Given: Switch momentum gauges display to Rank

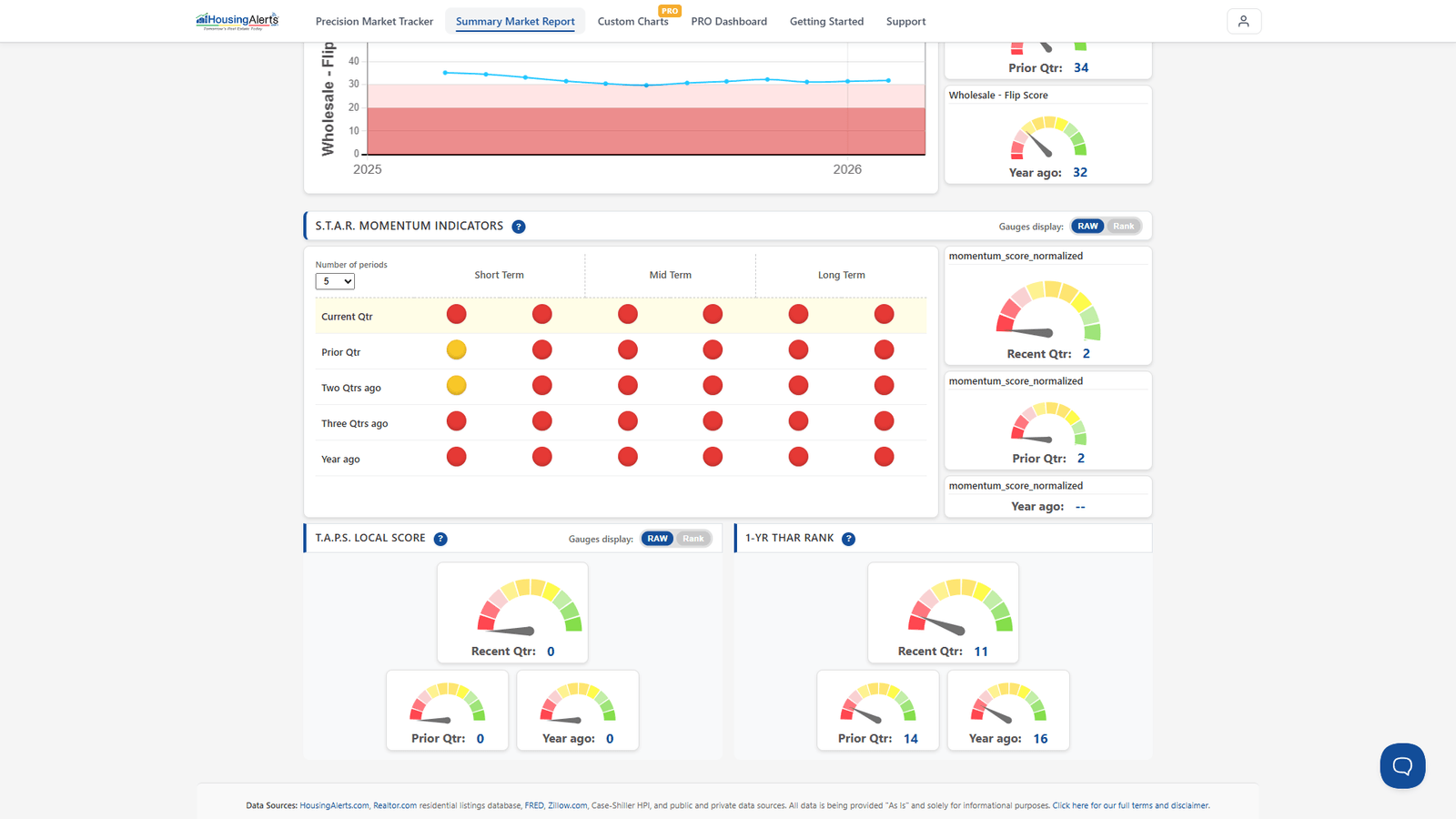Looking at the screenshot, I should click(x=1124, y=227).
